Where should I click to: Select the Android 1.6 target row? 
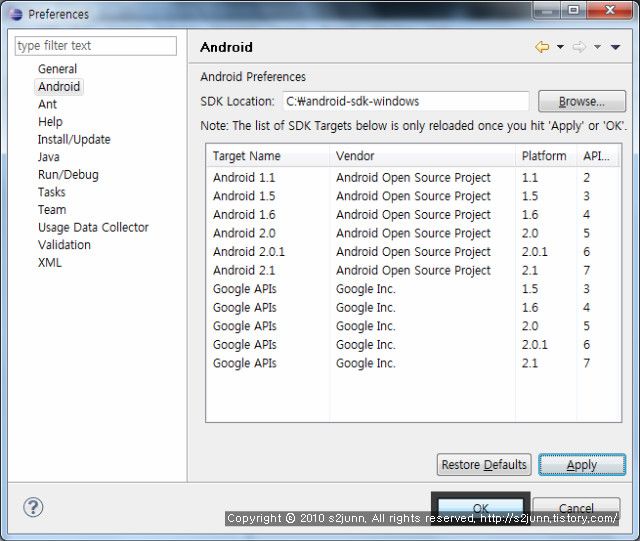413,215
